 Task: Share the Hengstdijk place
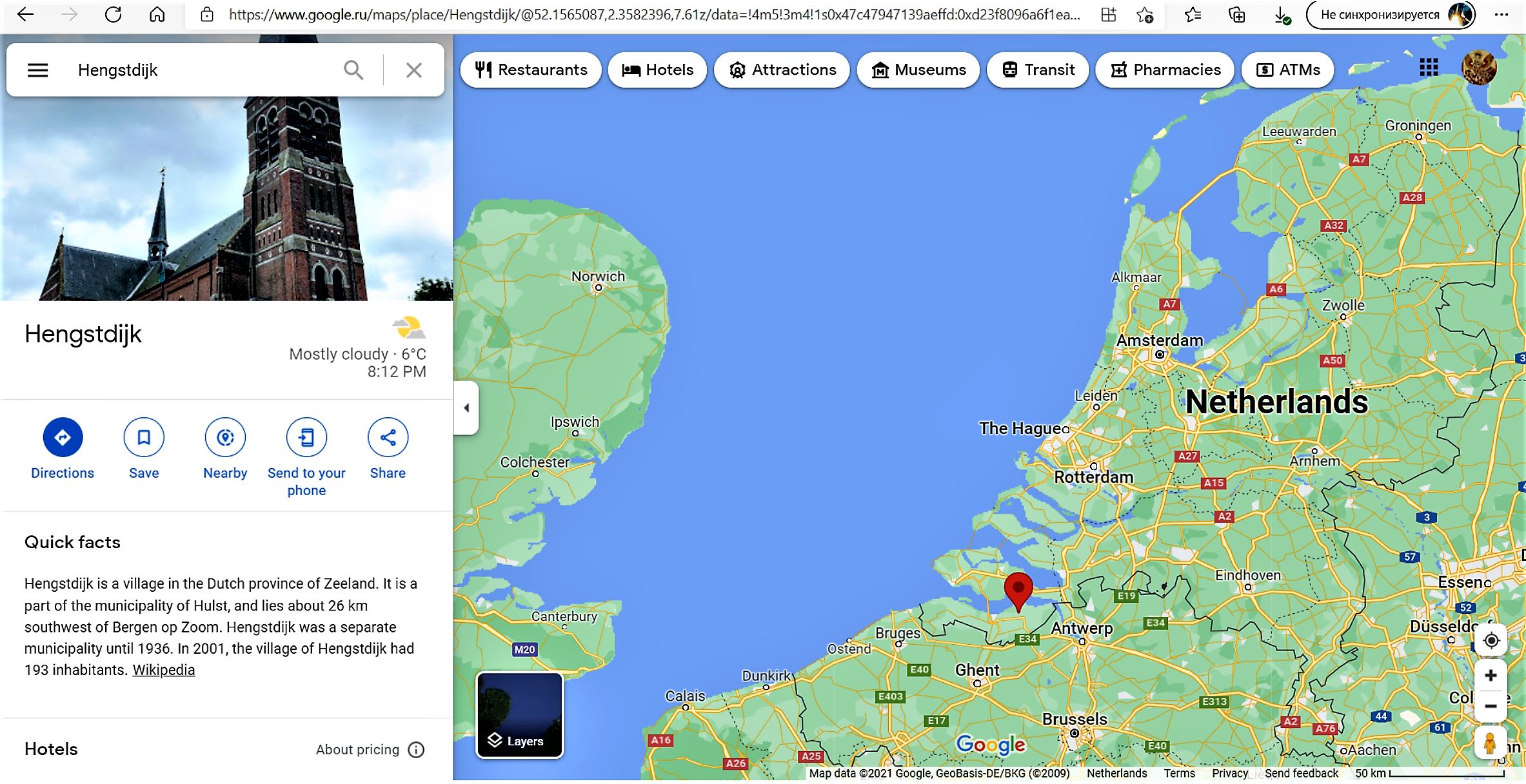388,449
